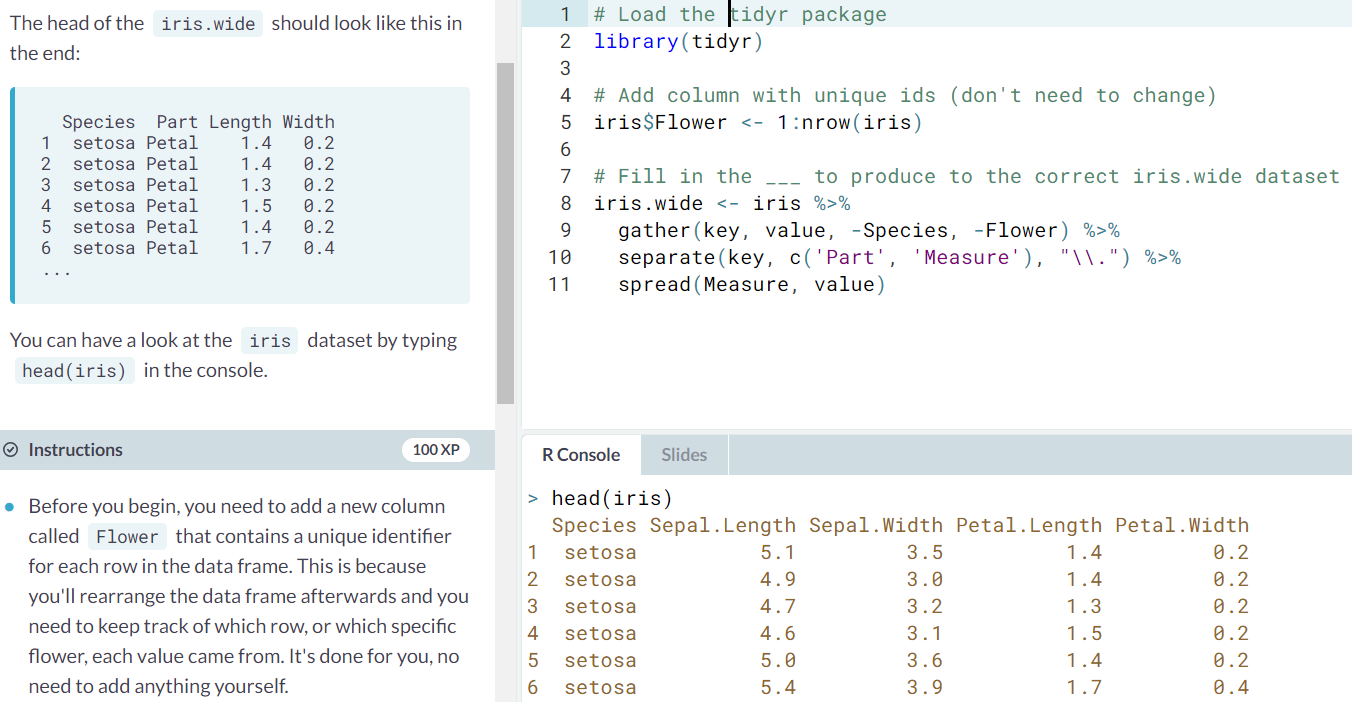Click the head(iris) inline code in description
1352x702 pixels.
[75, 371]
